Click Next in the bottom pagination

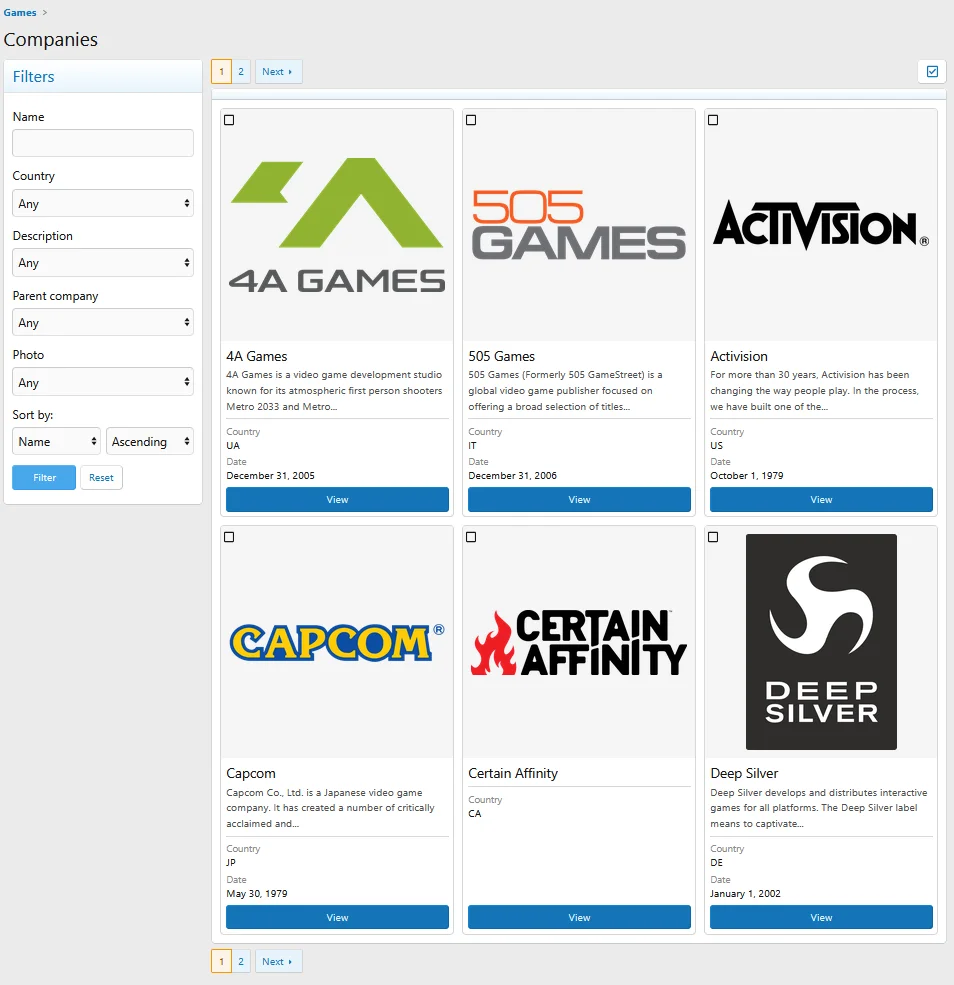(278, 961)
